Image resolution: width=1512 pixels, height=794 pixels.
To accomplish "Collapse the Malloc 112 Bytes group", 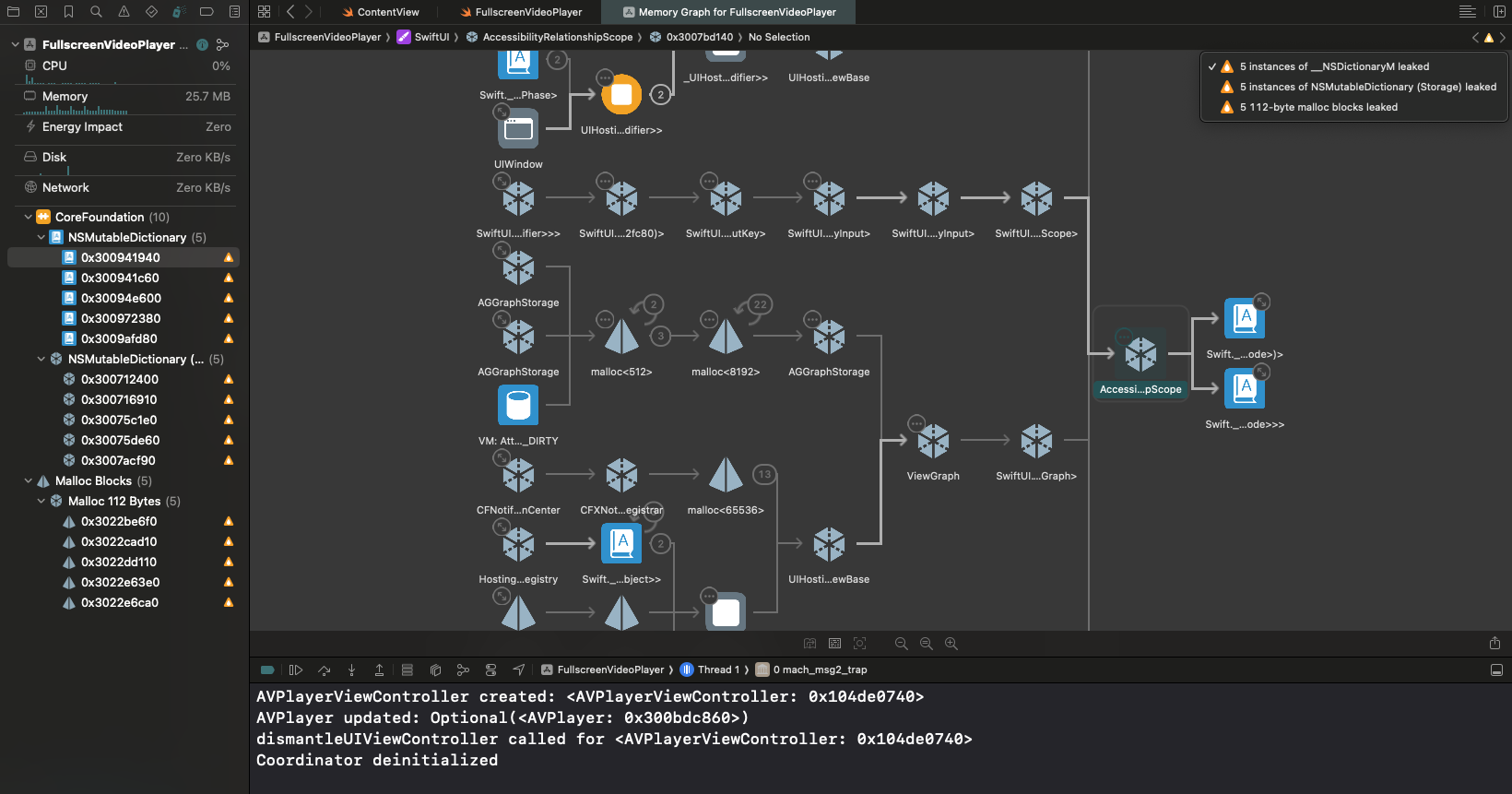I will coord(41,502).
